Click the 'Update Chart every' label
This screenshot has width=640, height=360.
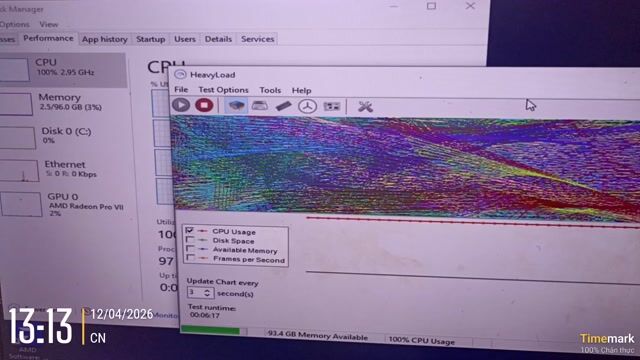click(222, 282)
